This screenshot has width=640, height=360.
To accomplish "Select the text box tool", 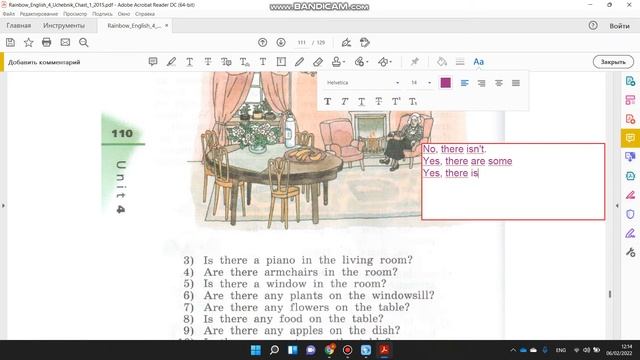I will pyautogui.click(x=281, y=62).
